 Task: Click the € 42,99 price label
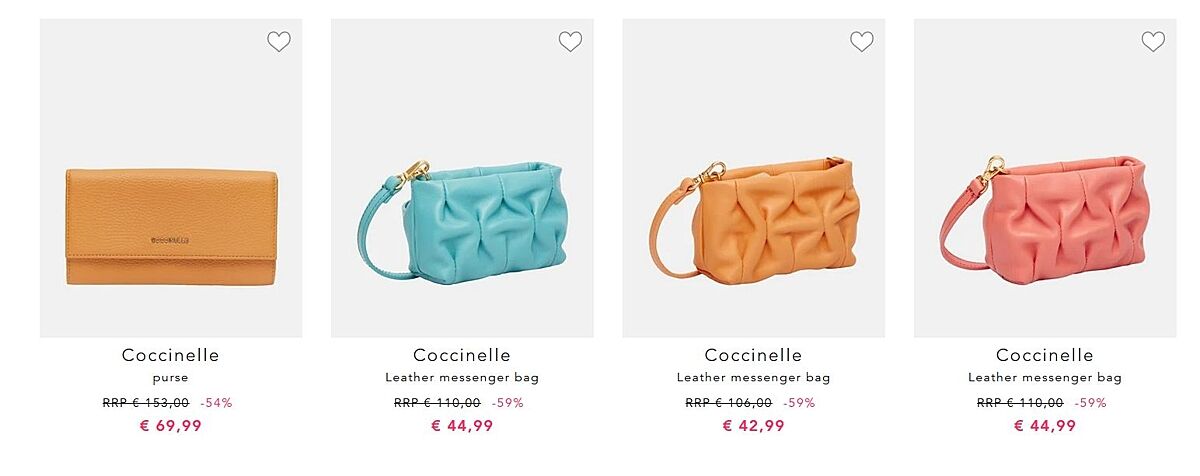753,426
